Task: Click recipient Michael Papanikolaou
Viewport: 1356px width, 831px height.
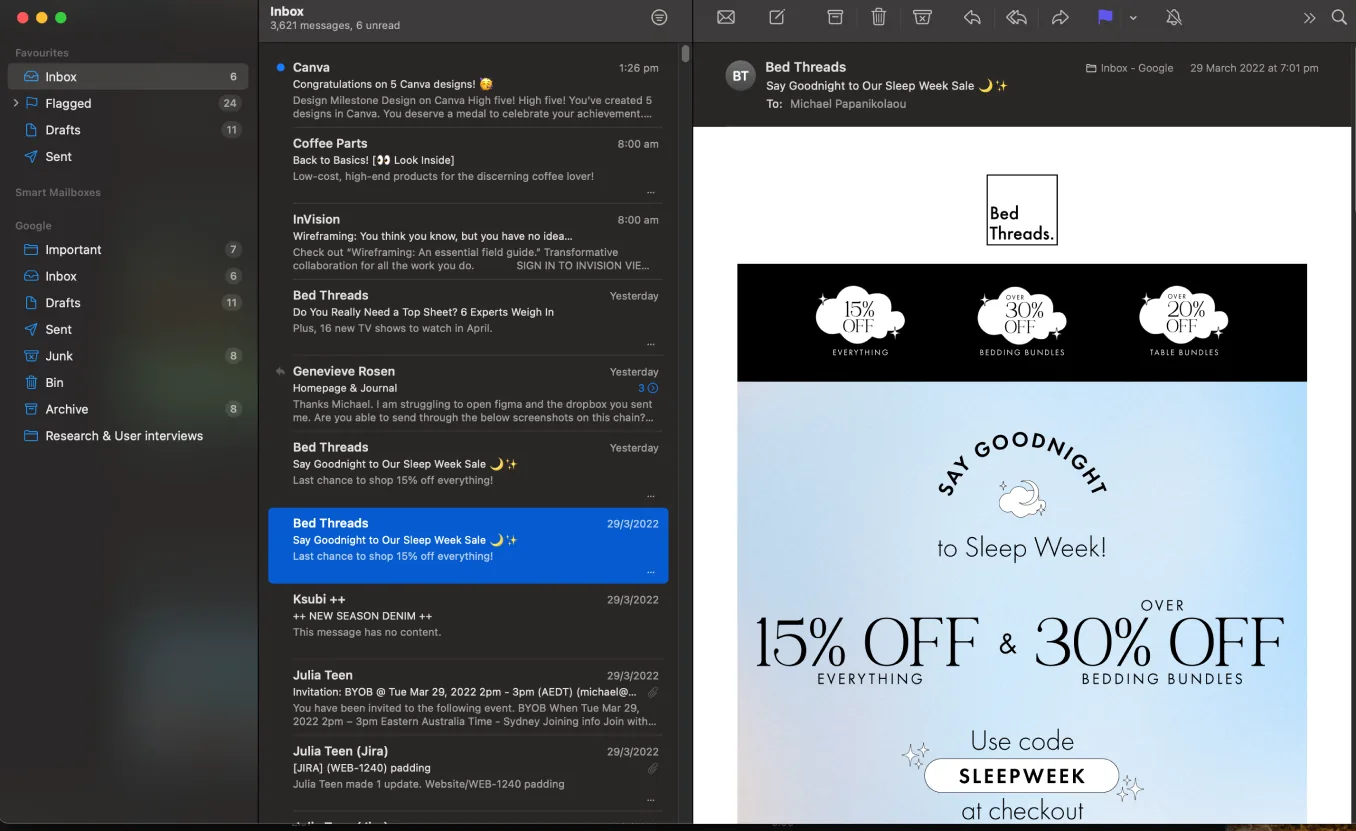Action: 848,104
